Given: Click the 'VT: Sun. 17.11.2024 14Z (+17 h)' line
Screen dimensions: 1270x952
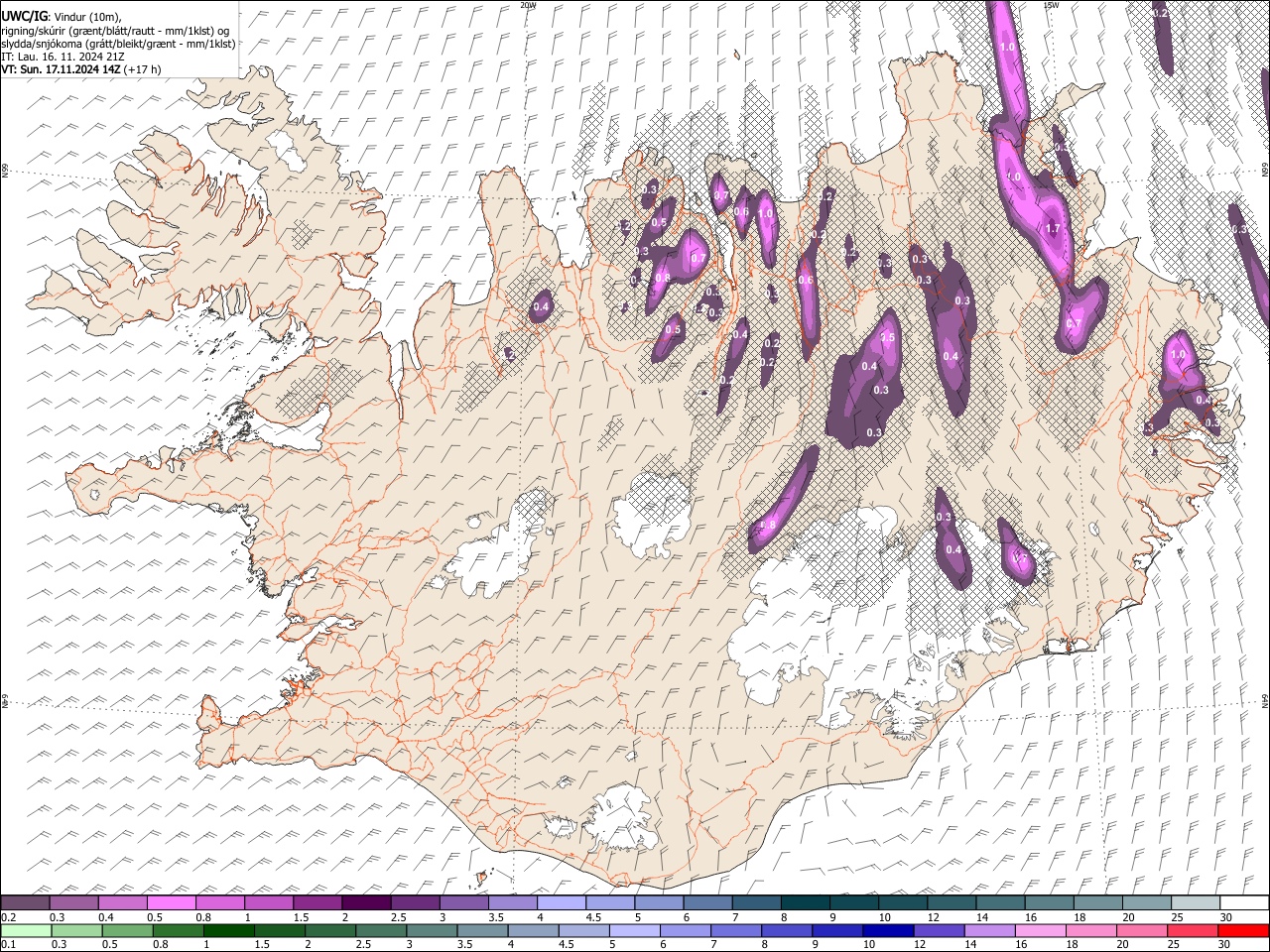Looking at the screenshot, I should (81, 69).
